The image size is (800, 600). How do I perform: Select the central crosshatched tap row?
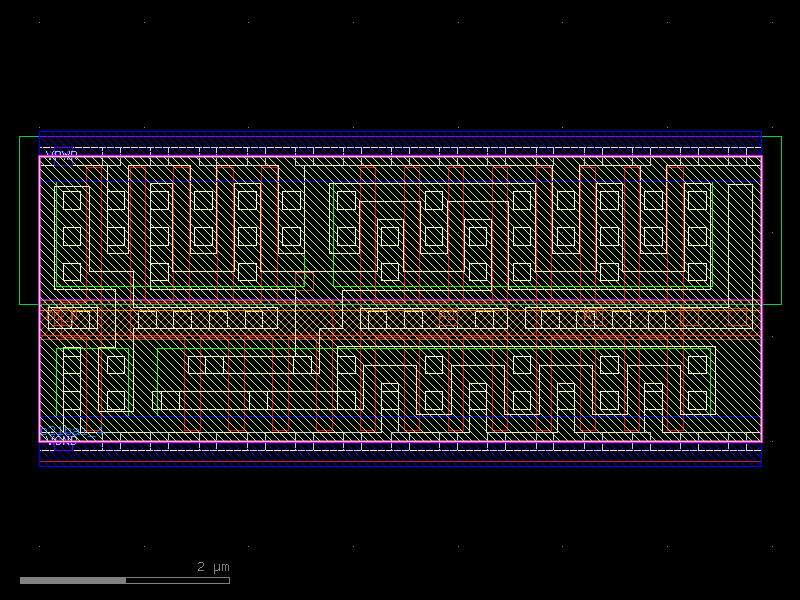pos(400,322)
